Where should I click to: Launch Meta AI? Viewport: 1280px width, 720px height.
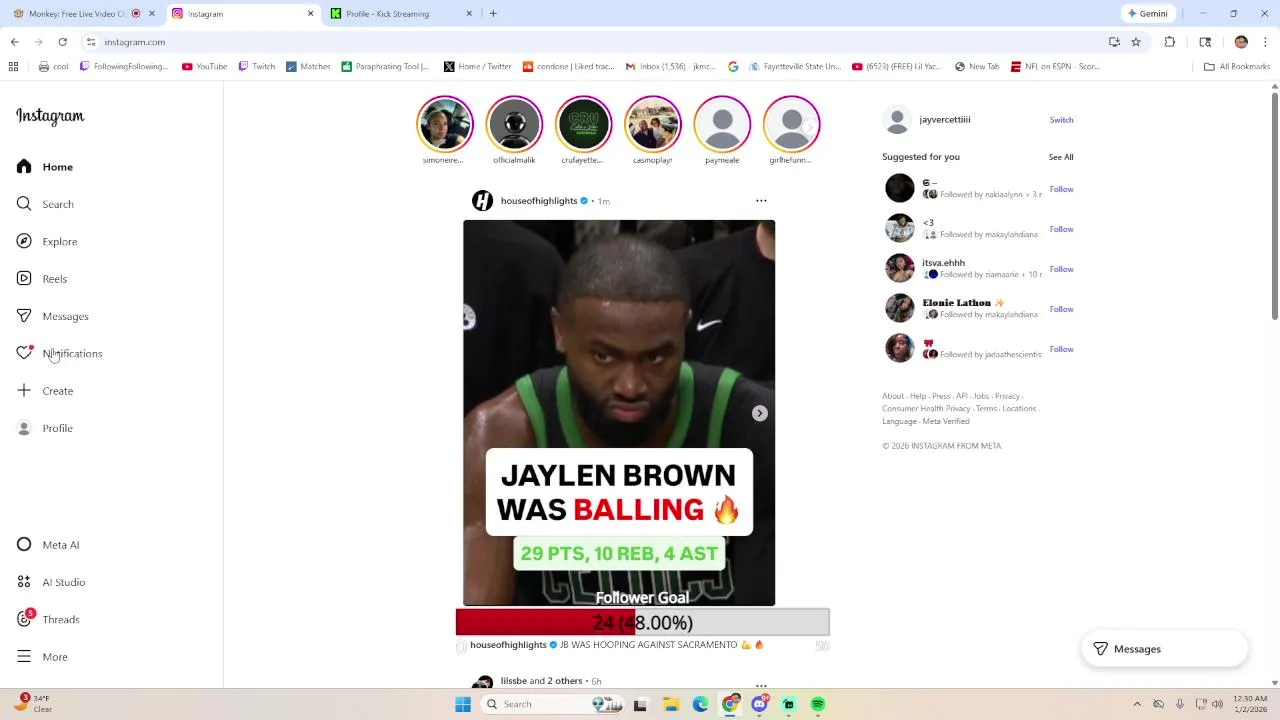coord(48,545)
